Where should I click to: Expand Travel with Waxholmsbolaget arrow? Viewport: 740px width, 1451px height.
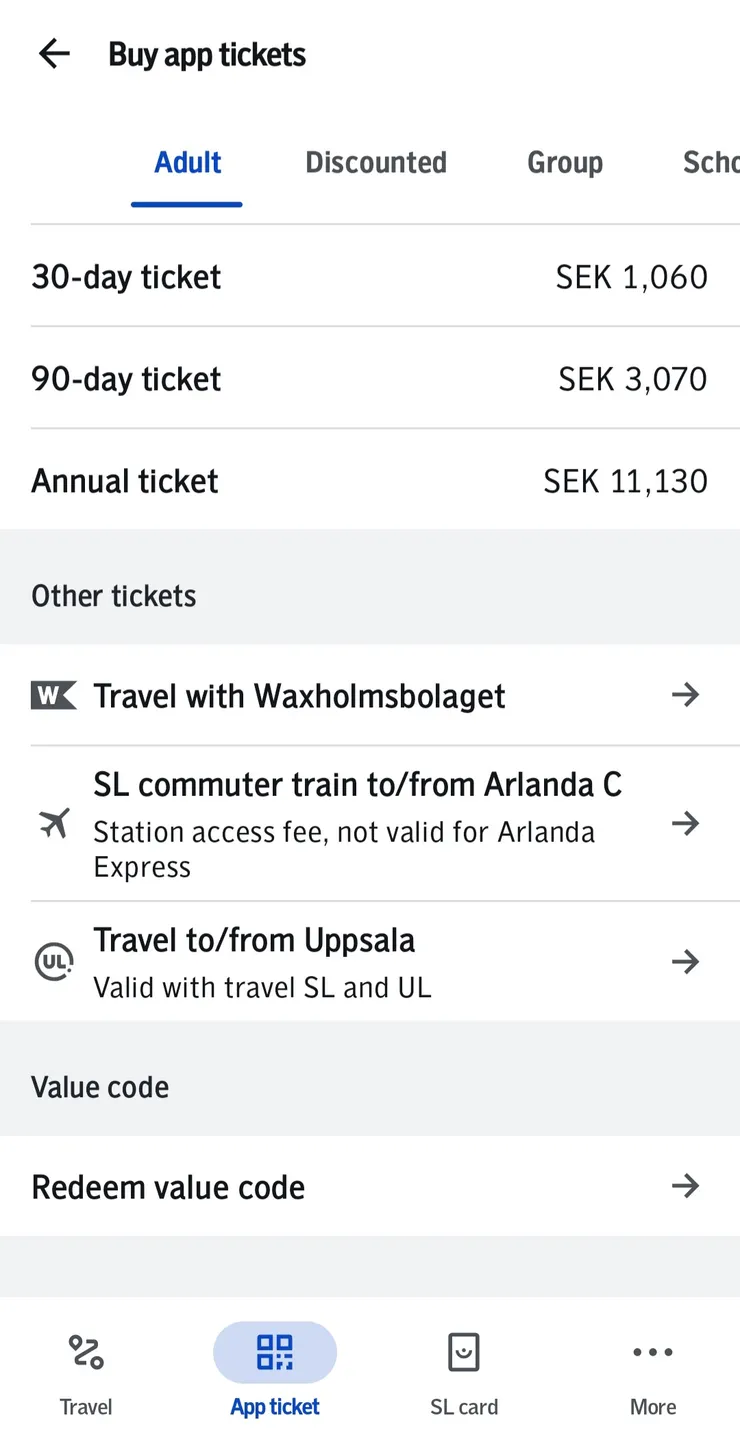coord(685,695)
